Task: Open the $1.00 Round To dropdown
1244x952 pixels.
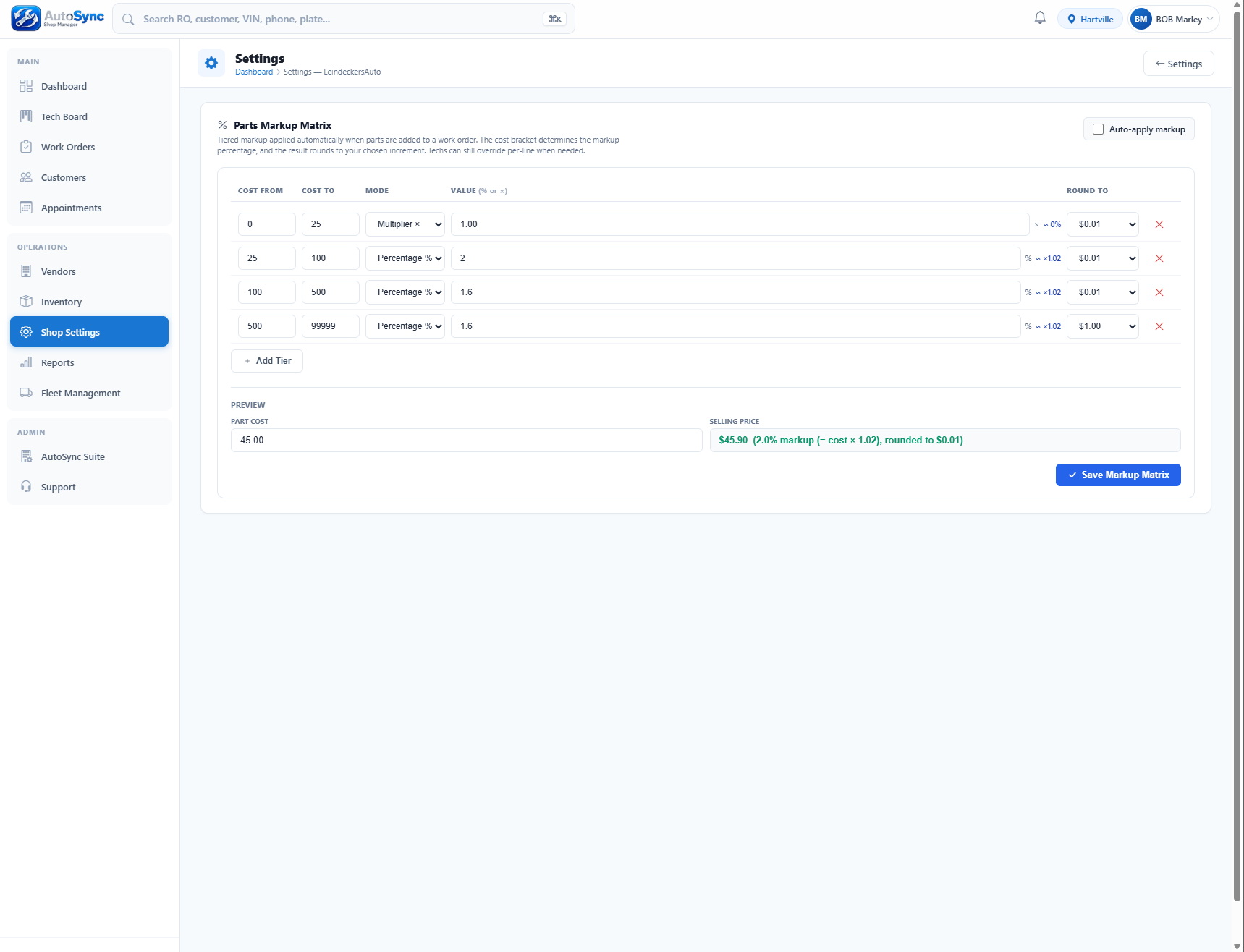Action: tap(1103, 326)
